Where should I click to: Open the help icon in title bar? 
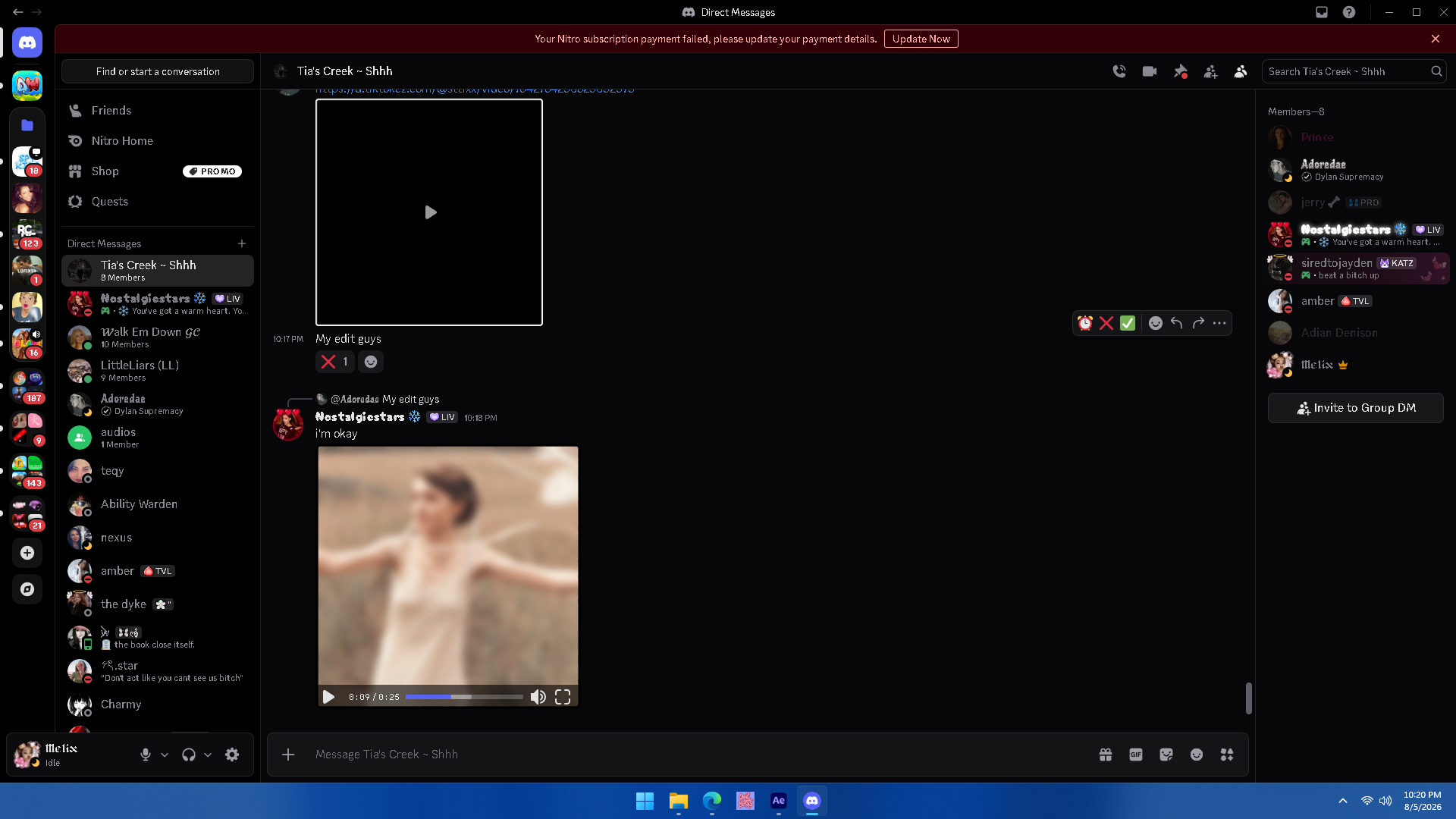click(x=1349, y=12)
